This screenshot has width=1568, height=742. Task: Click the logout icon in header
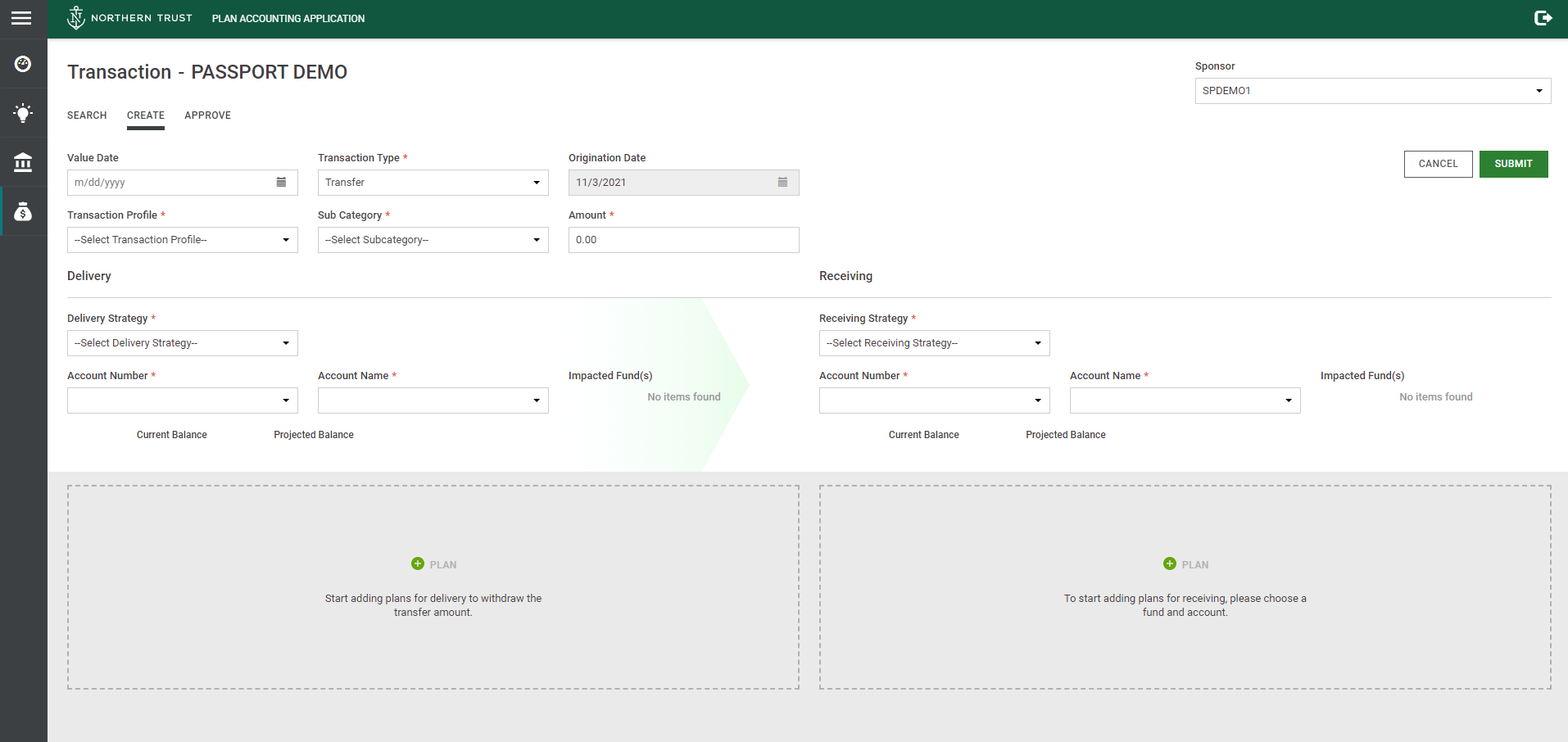[1543, 18]
